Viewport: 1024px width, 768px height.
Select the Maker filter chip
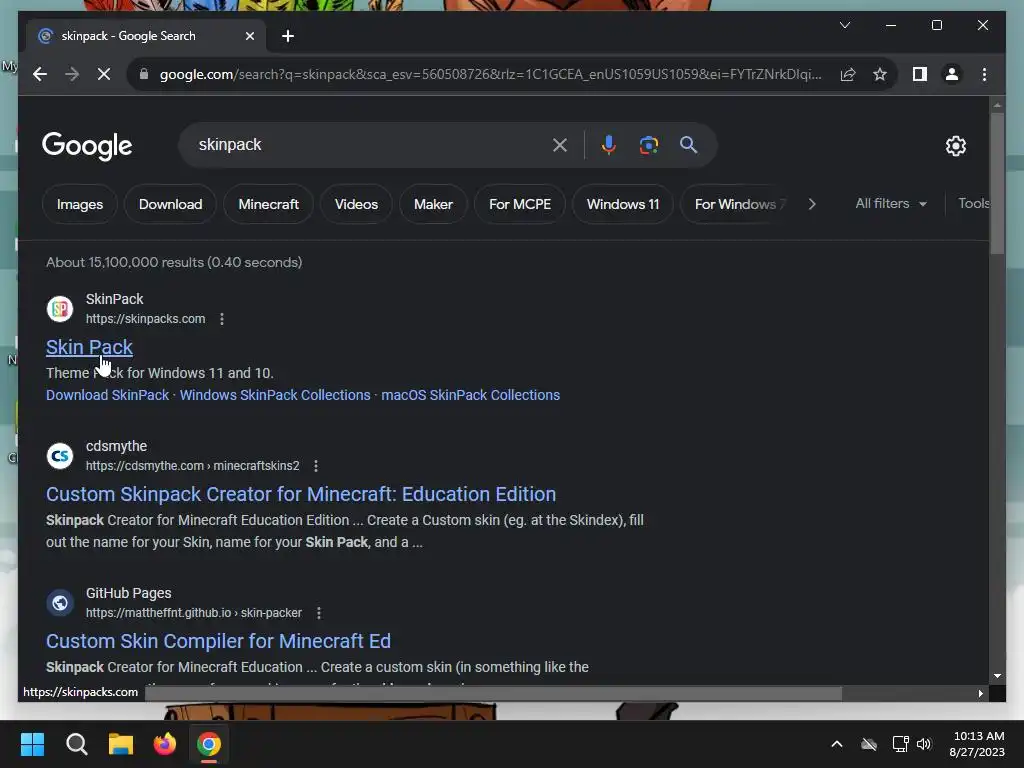(433, 204)
